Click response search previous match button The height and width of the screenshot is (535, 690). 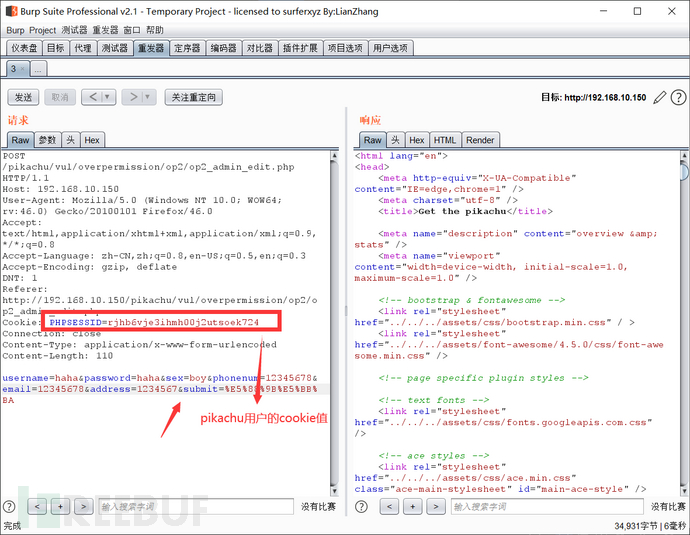click(x=389, y=506)
